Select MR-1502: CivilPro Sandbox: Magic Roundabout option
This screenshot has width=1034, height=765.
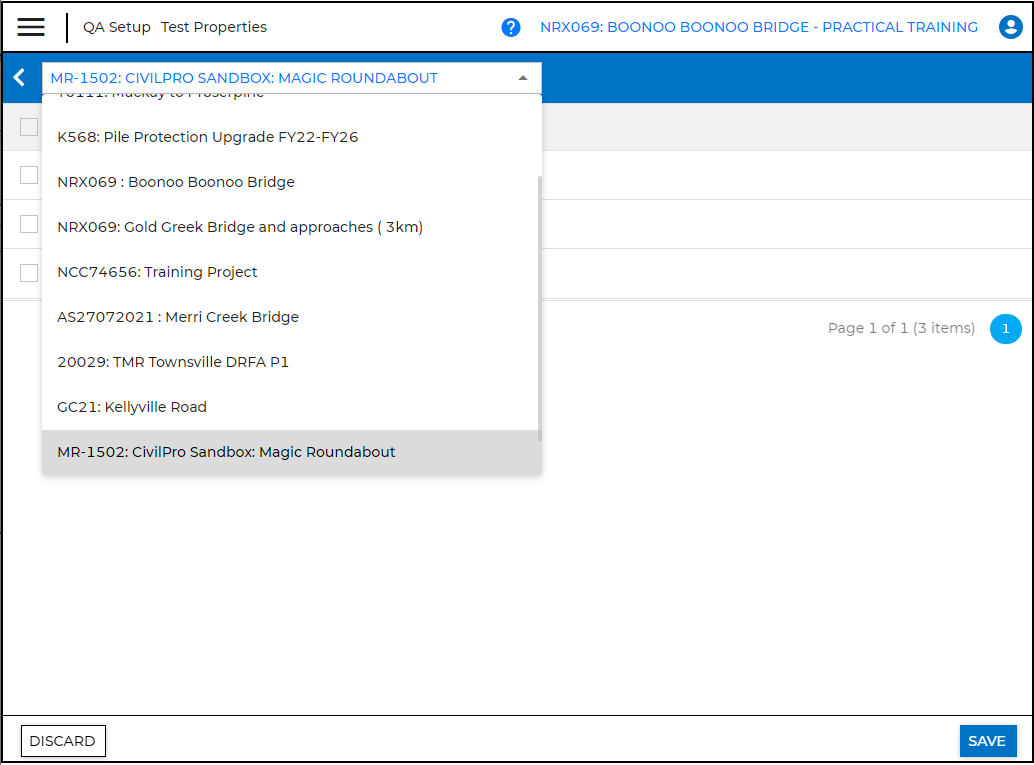click(x=291, y=452)
